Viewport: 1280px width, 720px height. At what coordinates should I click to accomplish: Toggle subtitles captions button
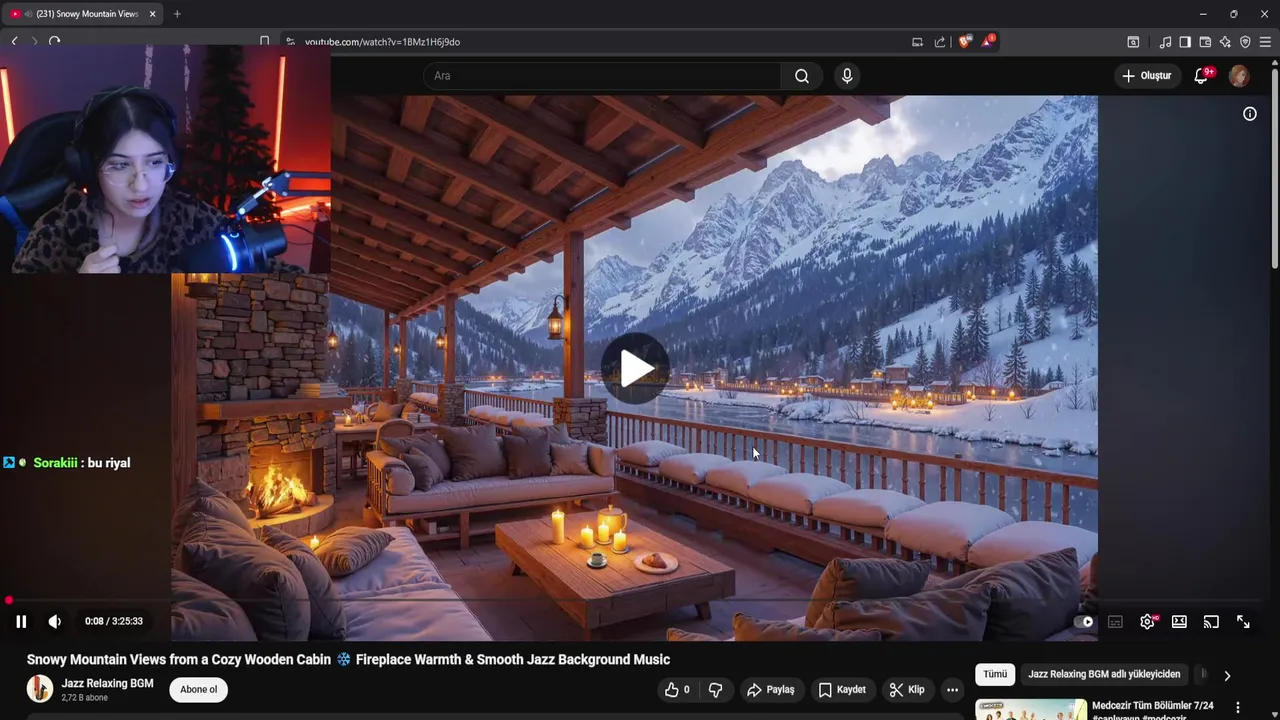coord(1115,621)
